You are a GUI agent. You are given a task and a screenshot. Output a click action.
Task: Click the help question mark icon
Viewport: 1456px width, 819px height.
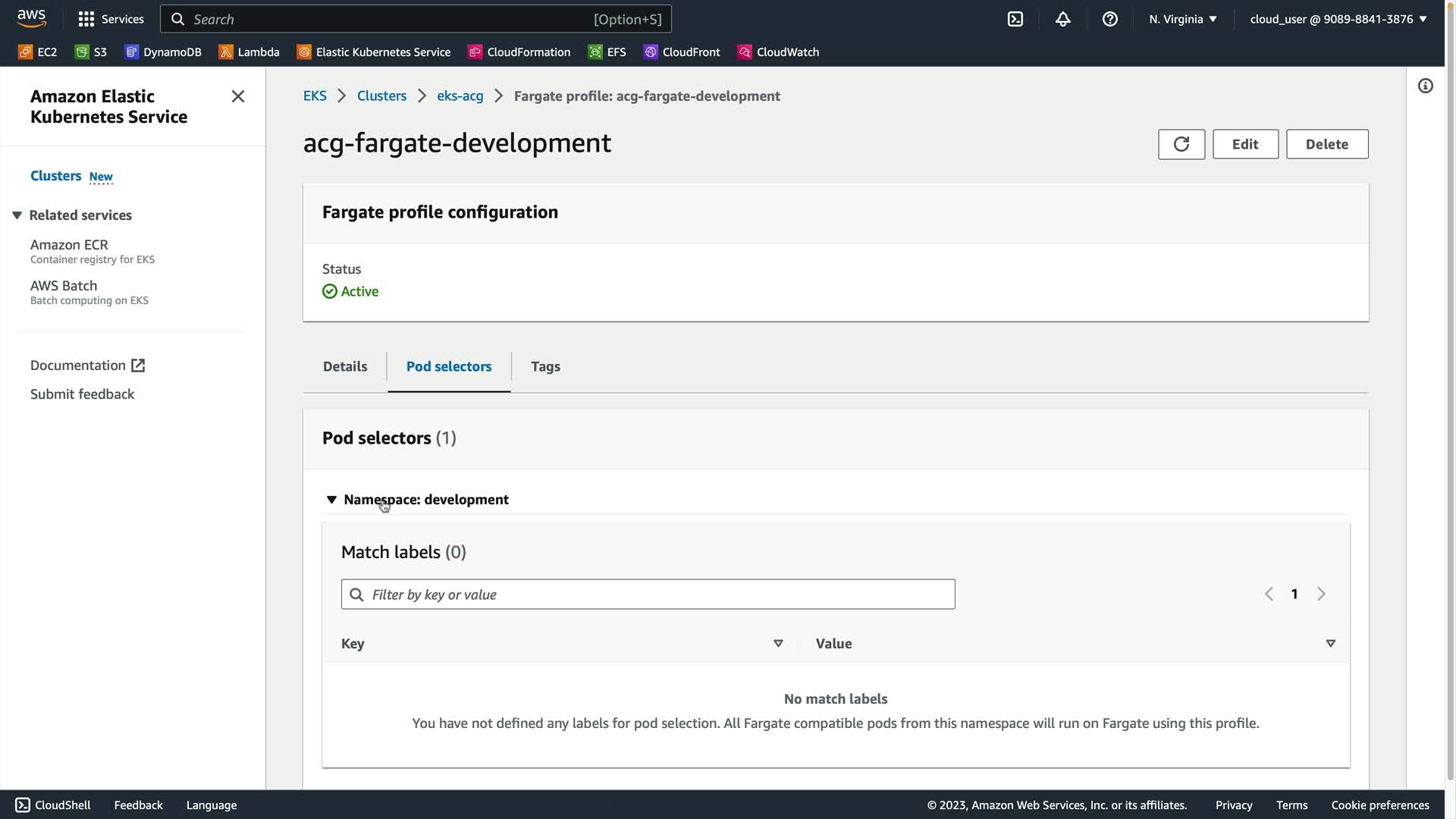pyautogui.click(x=1109, y=19)
